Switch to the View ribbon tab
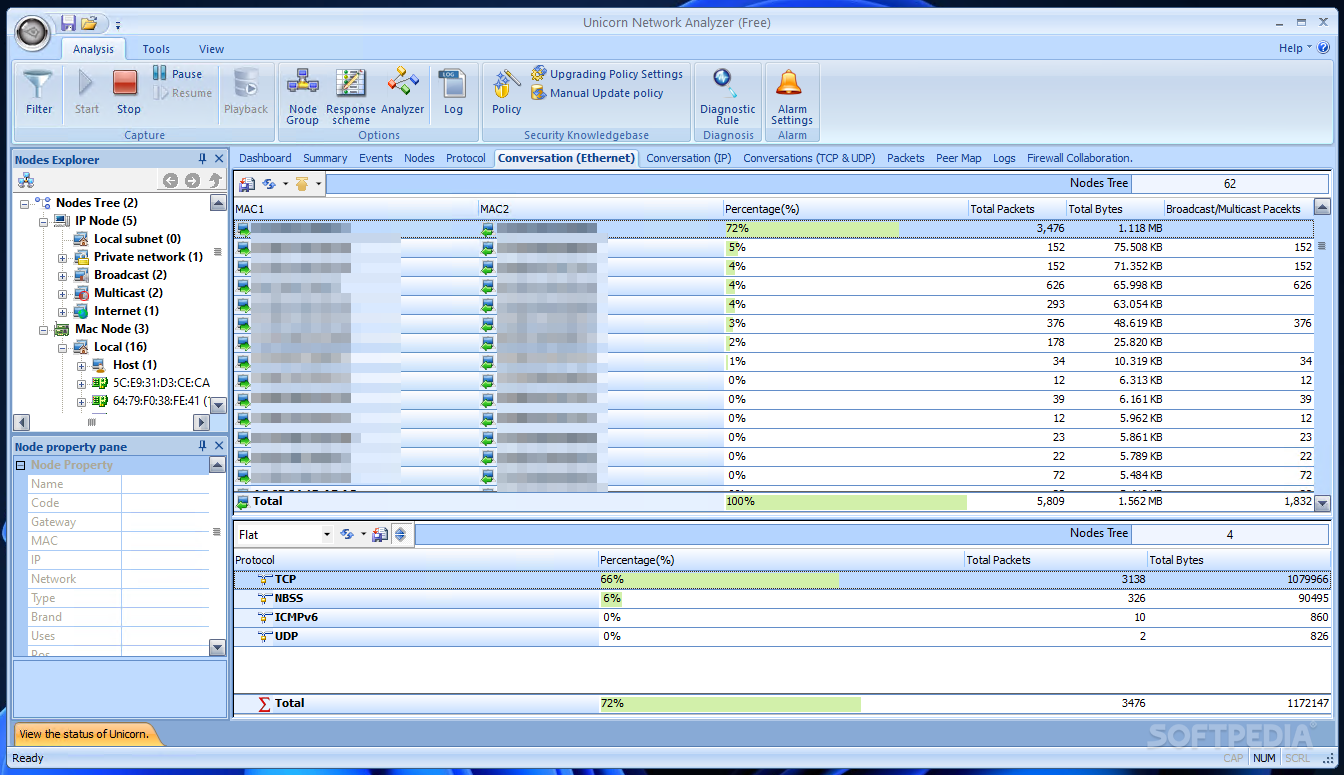The image size is (1344, 775). pyautogui.click(x=211, y=49)
